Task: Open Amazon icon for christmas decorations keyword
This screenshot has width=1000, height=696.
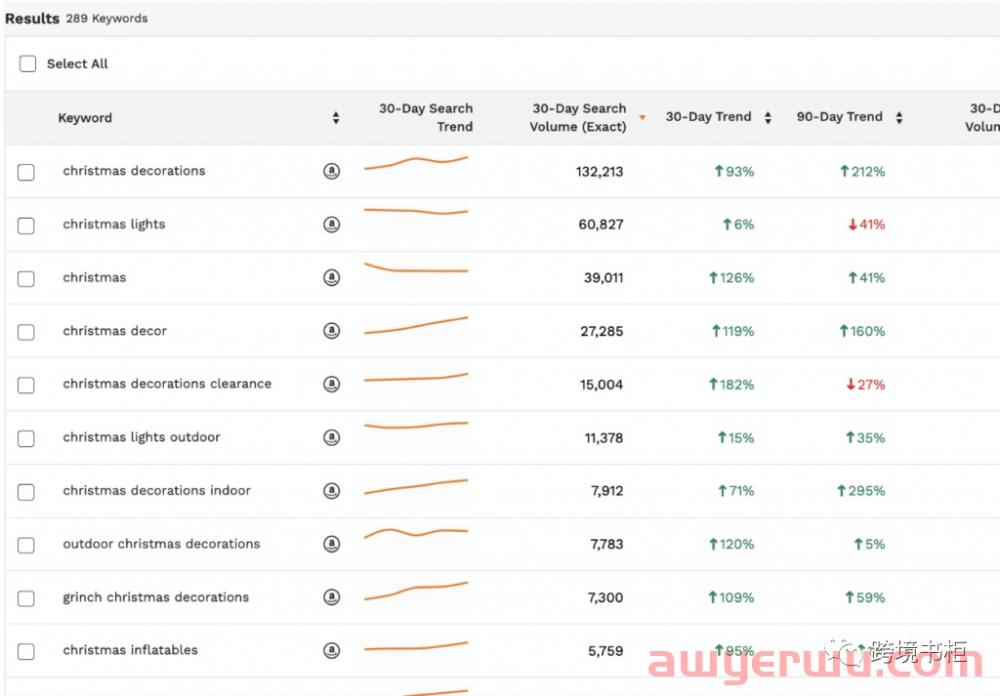Action: point(332,171)
